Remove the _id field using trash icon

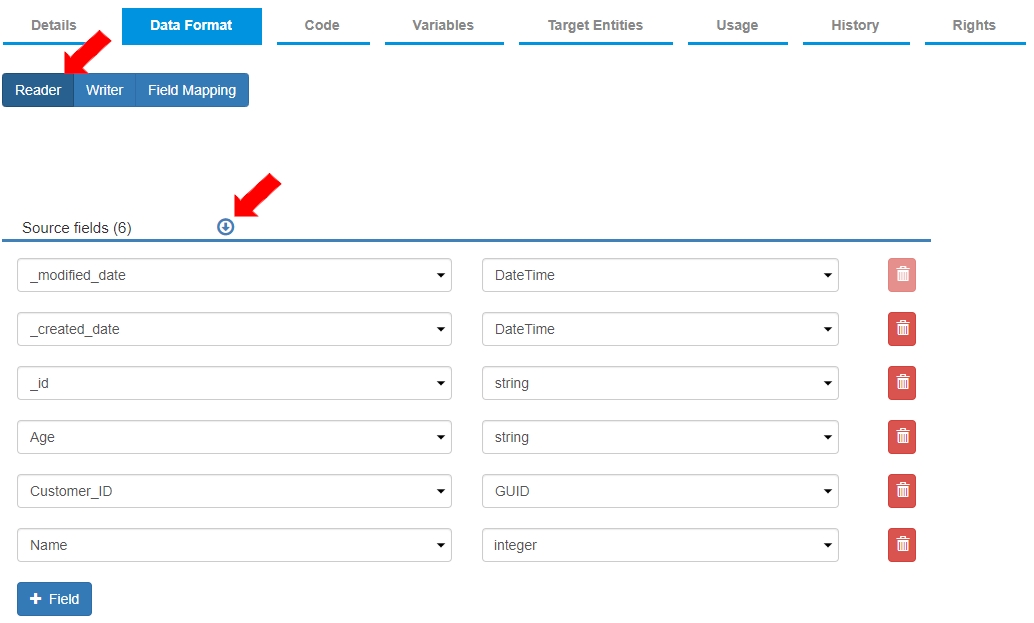[902, 383]
